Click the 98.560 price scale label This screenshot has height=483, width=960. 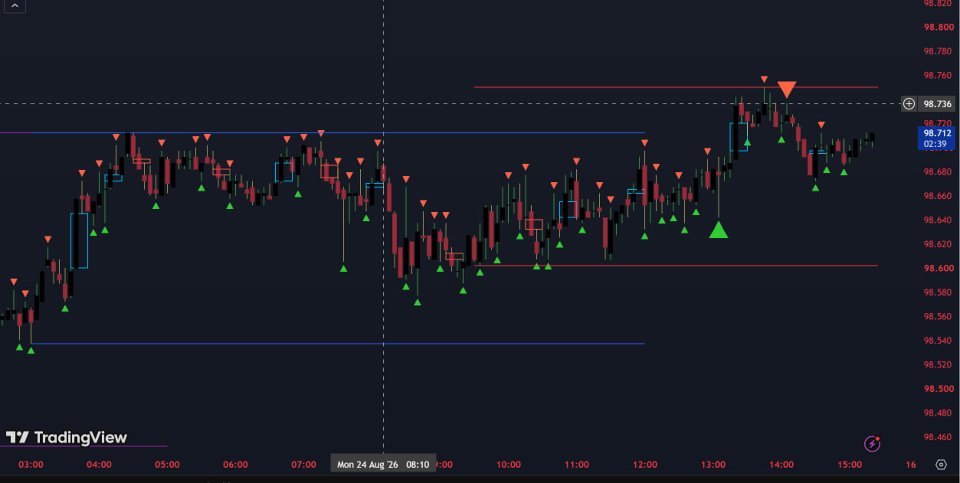[x=937, y=316]
